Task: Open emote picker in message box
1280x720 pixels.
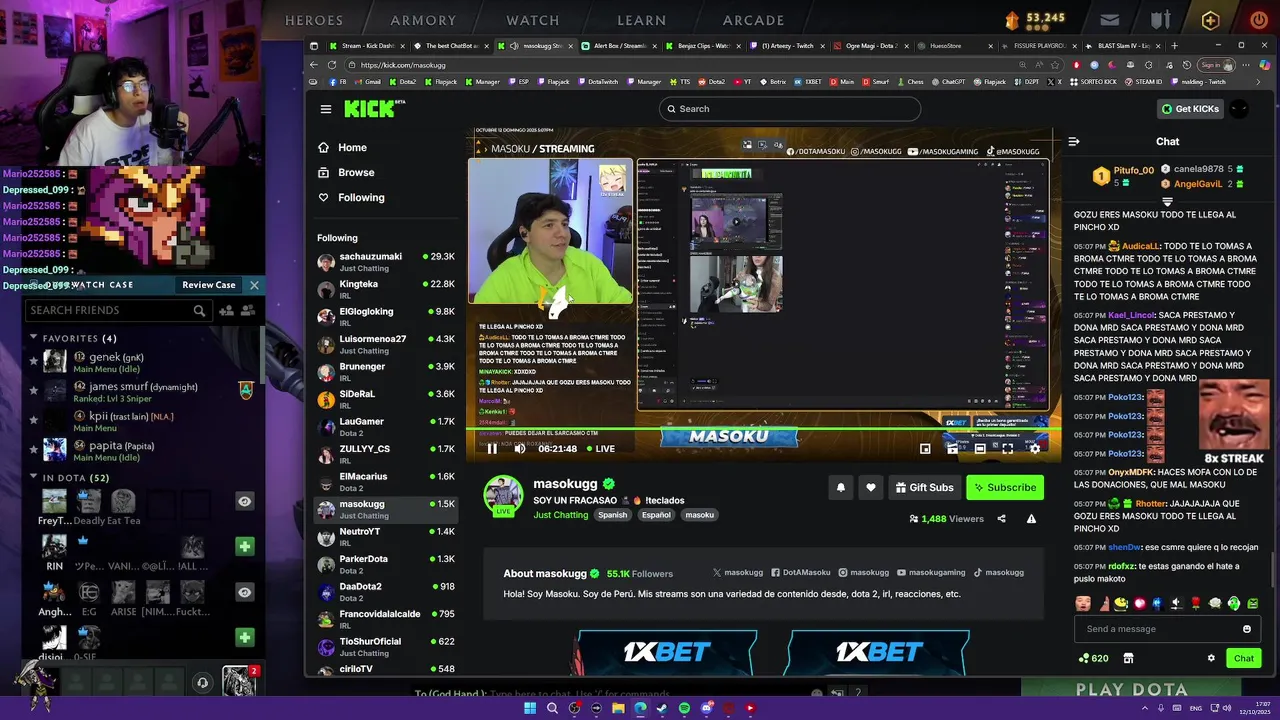Action: click(x=1247, y=629)
